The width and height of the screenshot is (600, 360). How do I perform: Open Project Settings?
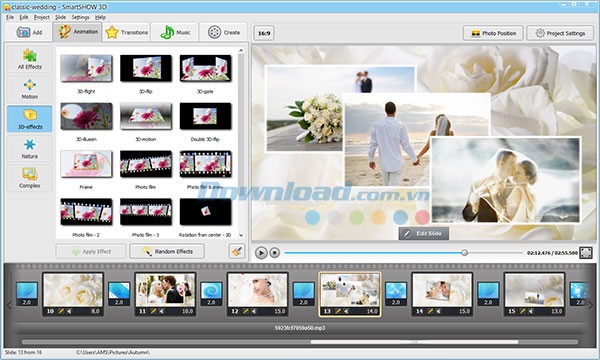560,33
